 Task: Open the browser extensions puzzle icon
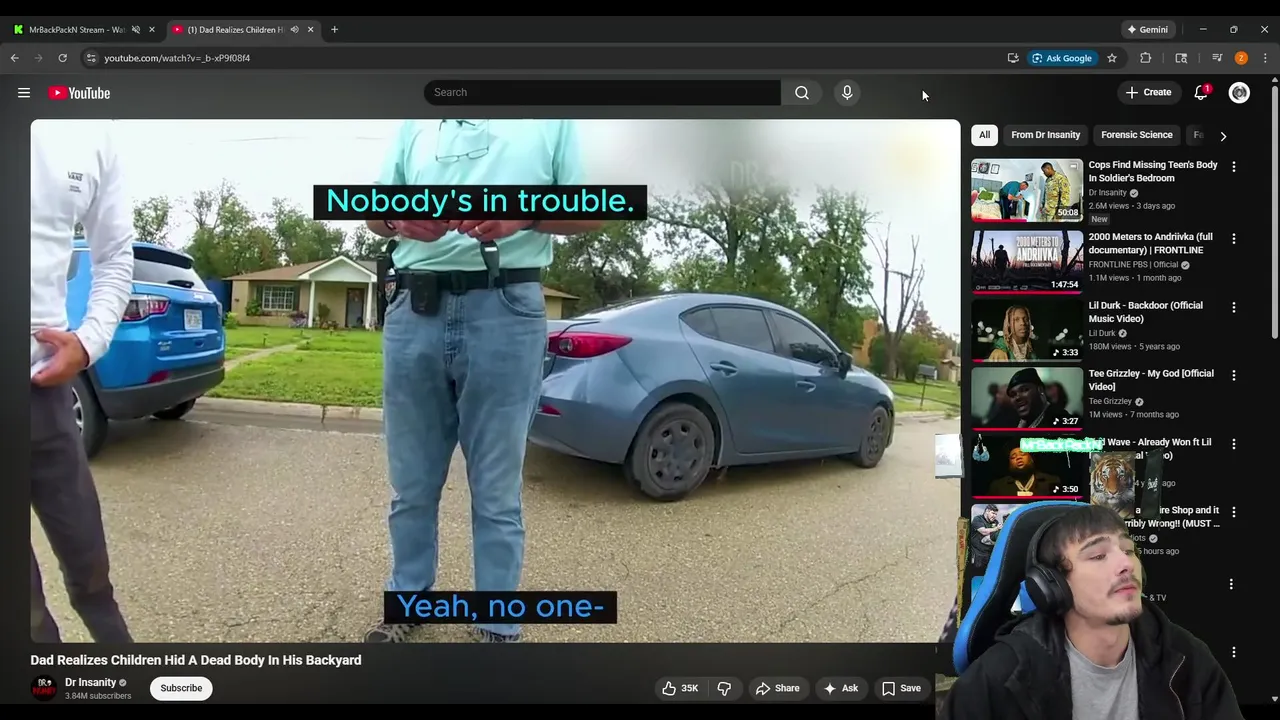[1146, 58]
